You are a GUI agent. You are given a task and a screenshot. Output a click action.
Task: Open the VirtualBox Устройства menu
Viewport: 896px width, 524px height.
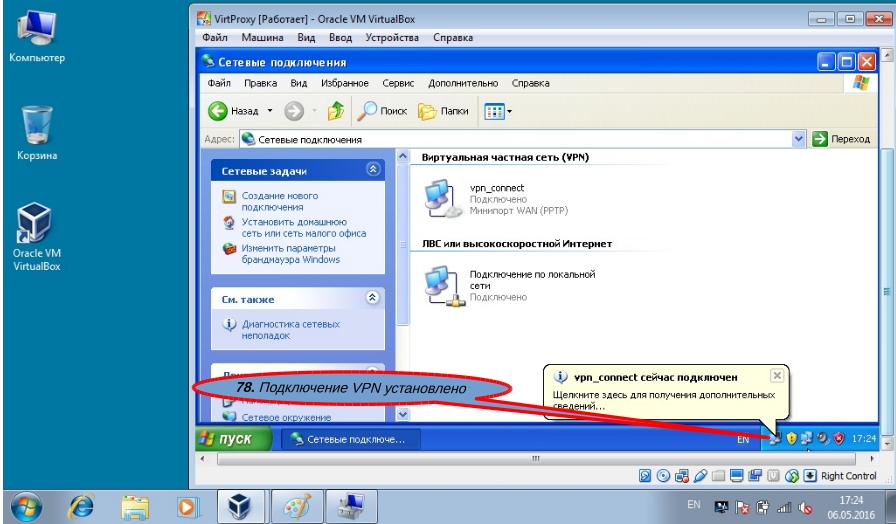(x=392, y=38)
